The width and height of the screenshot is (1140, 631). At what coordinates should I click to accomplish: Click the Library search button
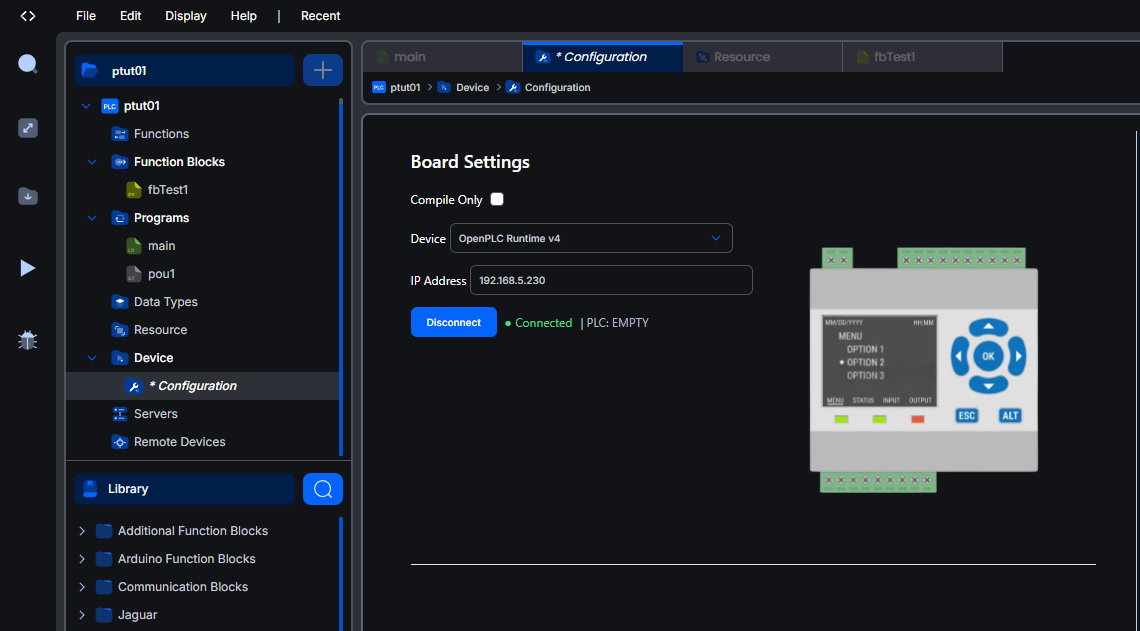coord(322,489)
